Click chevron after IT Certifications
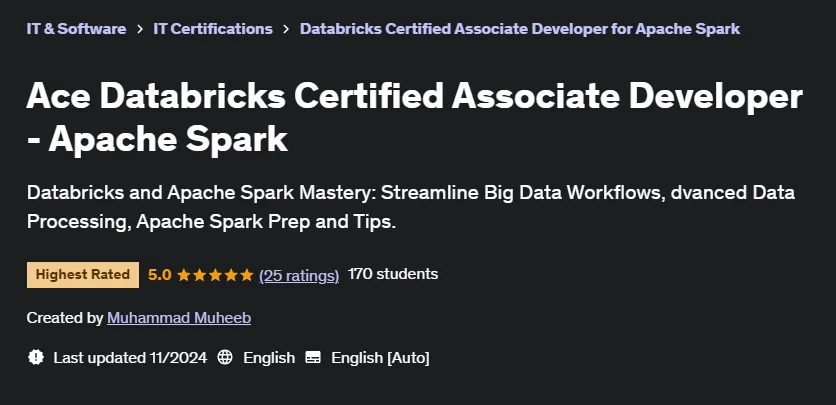836x405 pixels. (286, 29)
